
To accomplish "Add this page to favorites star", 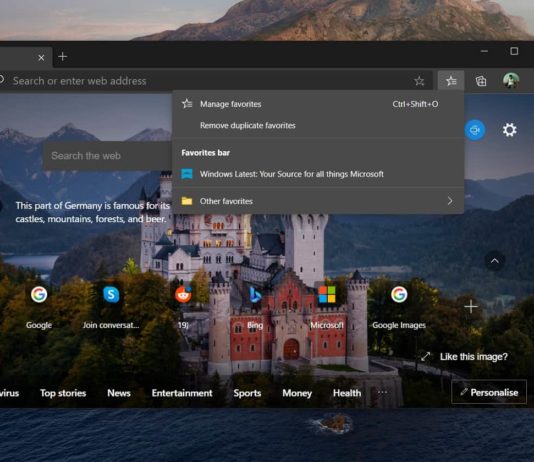I will [x=419, y=81].
